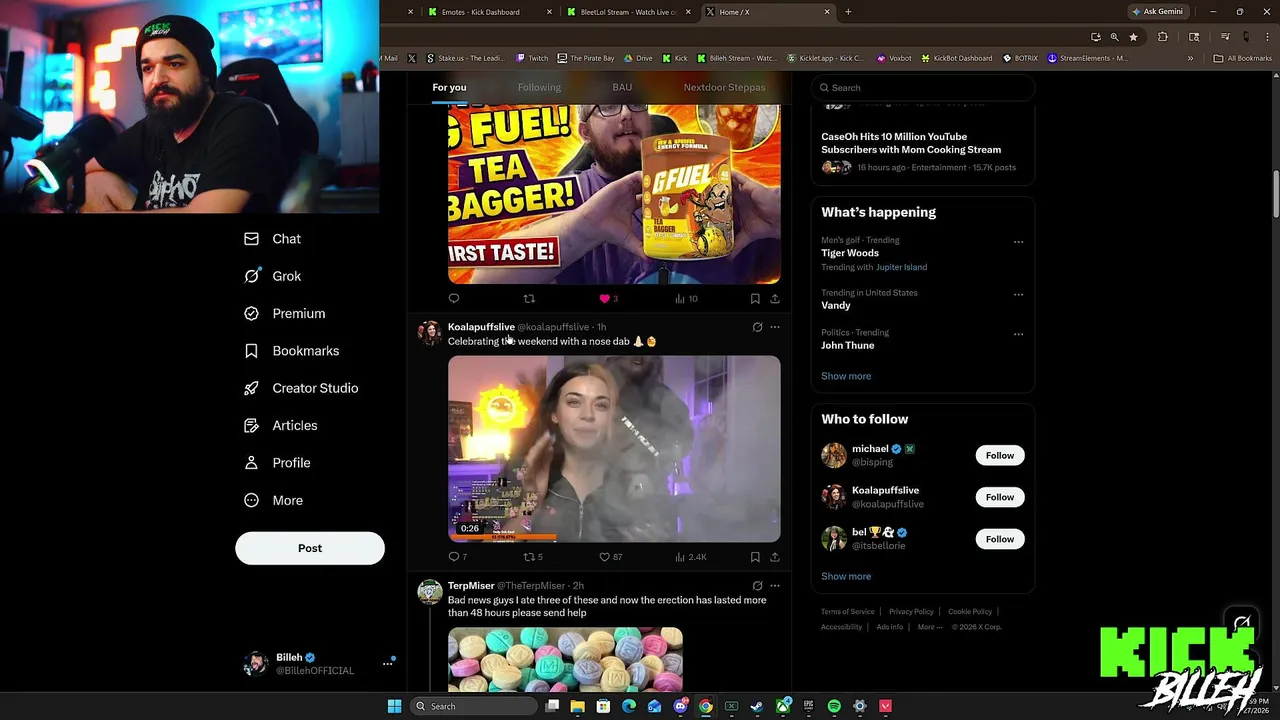Expand More links in X footer
This screenshot has width=1280, height=720.
coord(929,627)
